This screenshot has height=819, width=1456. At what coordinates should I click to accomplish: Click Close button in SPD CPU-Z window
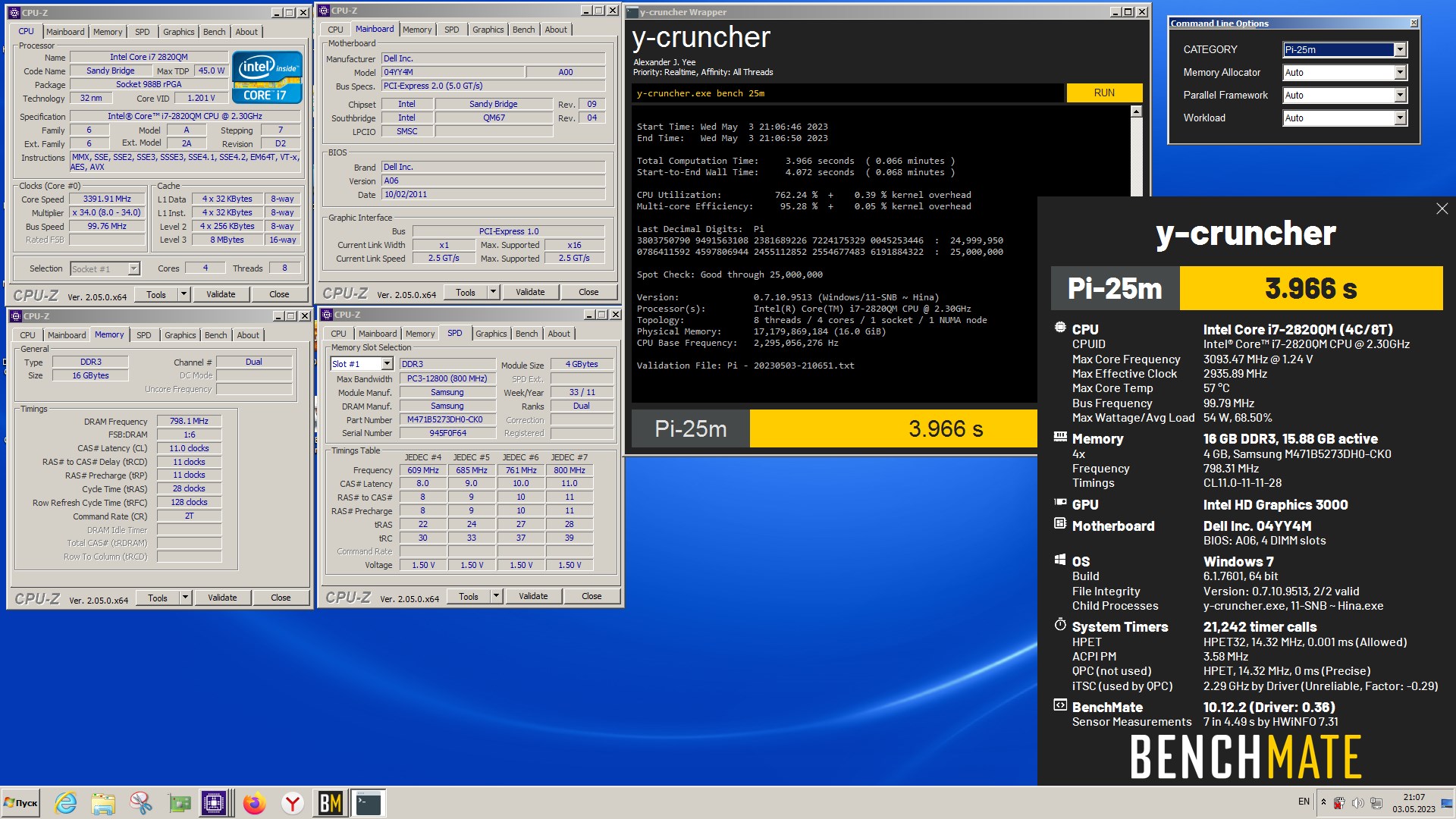pos(591,596)
